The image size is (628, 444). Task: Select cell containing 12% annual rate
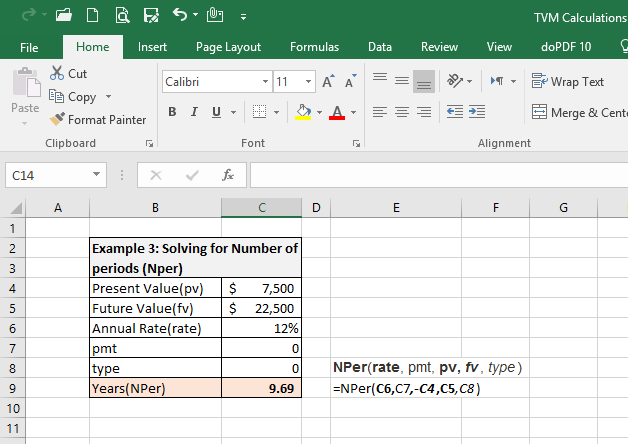(x=262, y=328)
